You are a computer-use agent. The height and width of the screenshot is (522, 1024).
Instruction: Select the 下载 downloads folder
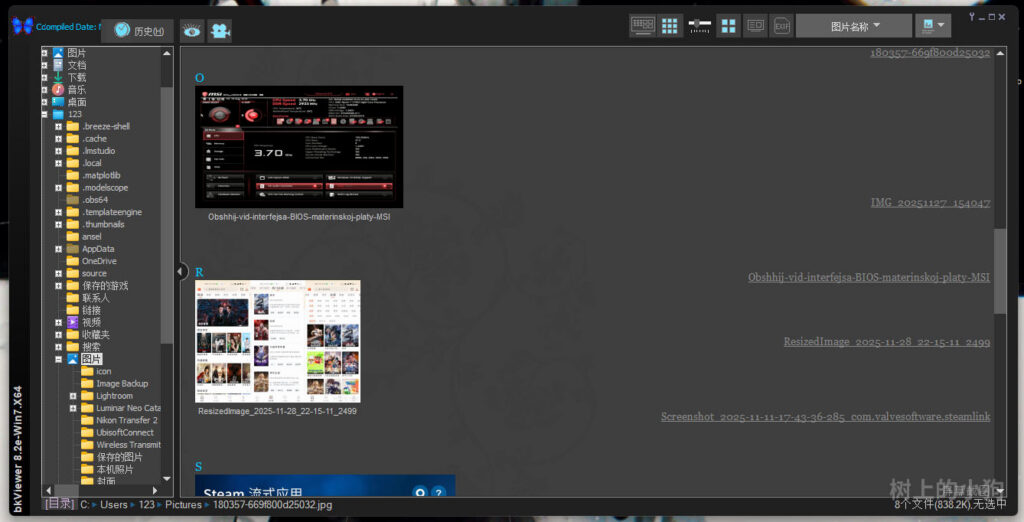tap(76, 77)
